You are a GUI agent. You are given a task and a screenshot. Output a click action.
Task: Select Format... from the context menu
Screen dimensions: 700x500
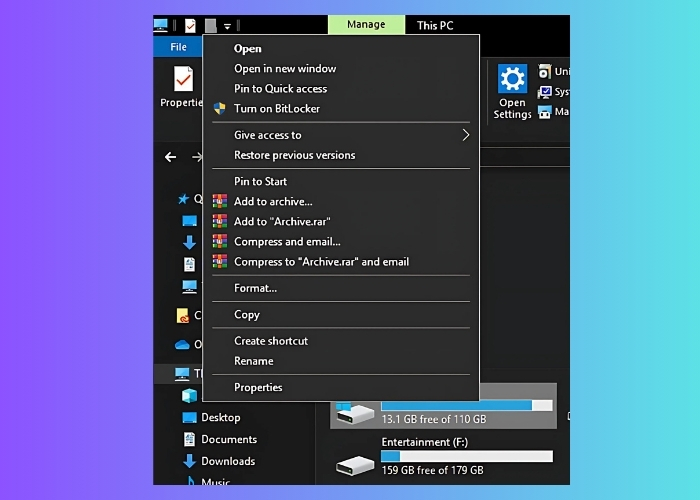click(255, 288)
